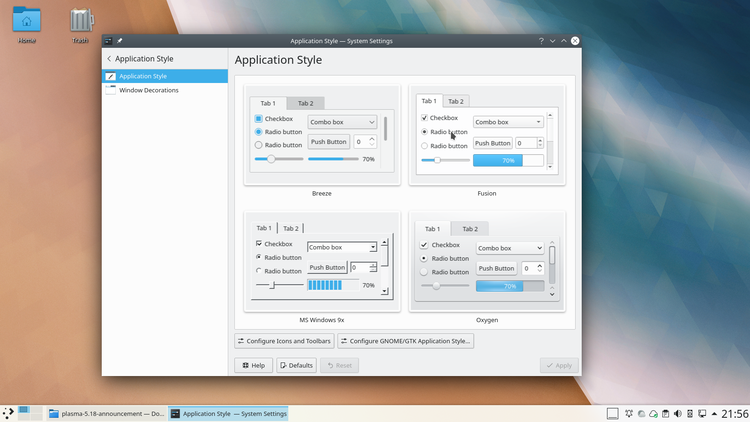Image resolution: width=750 pixels, height=422 pixels.
Task: Click the scrollbar in Oxygen preview
Action: coord(552,268)
